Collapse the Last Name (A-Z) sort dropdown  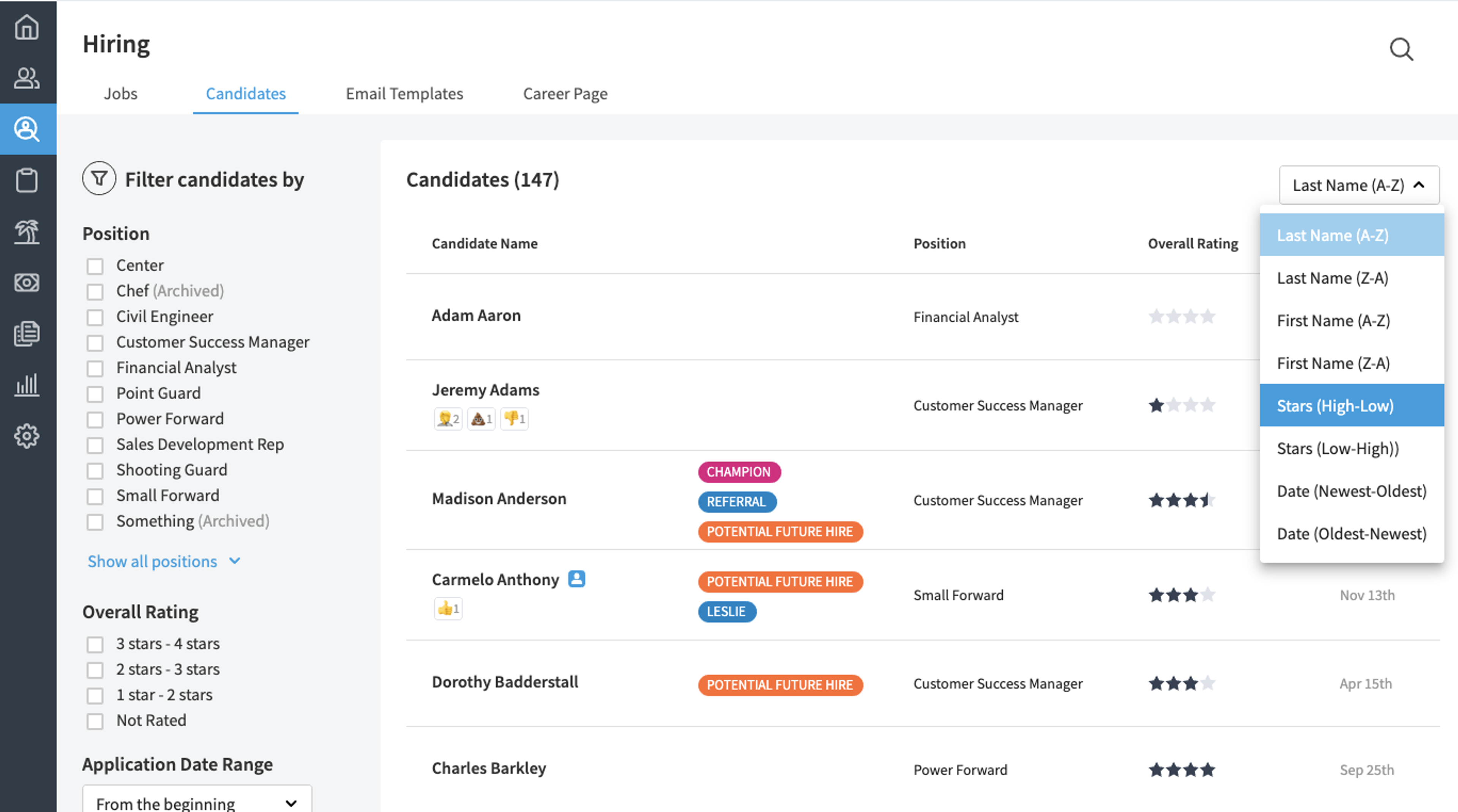pos(1359,185)
